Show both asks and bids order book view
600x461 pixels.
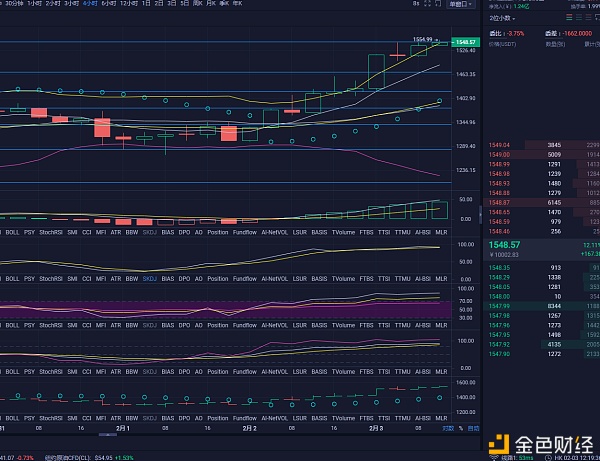(569, 17)
